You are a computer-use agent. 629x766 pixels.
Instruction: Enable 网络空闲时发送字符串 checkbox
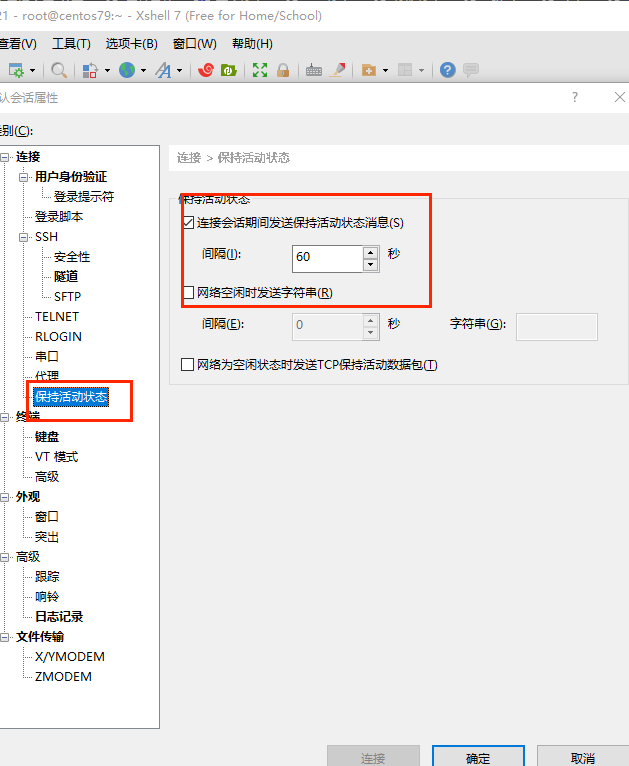188,293
